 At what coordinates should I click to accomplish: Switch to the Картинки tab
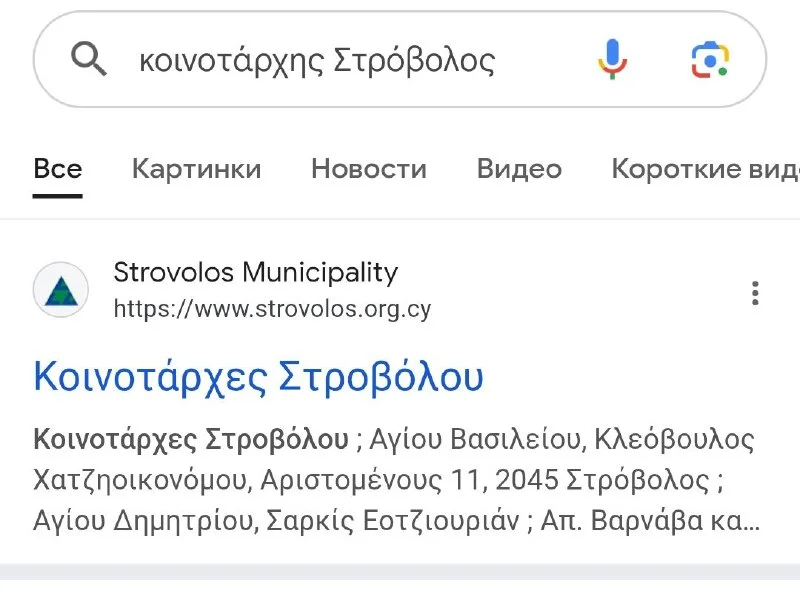(x=196, y=169)
